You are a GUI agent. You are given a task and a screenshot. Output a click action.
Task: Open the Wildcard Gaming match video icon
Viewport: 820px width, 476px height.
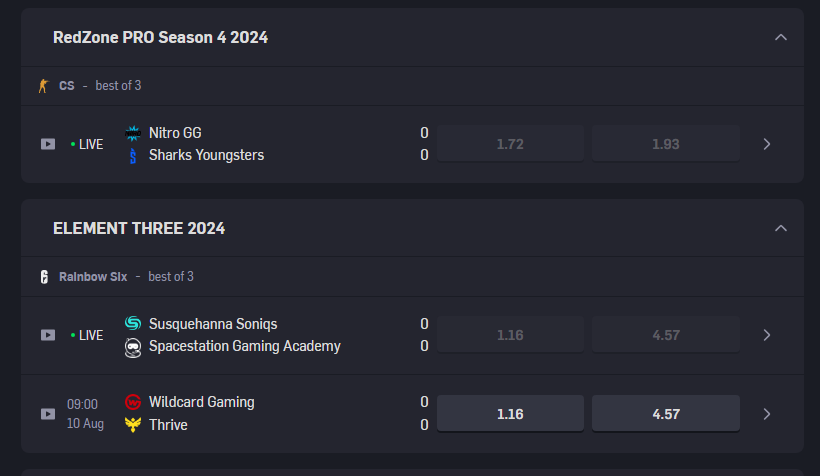[x=48, y=414]
